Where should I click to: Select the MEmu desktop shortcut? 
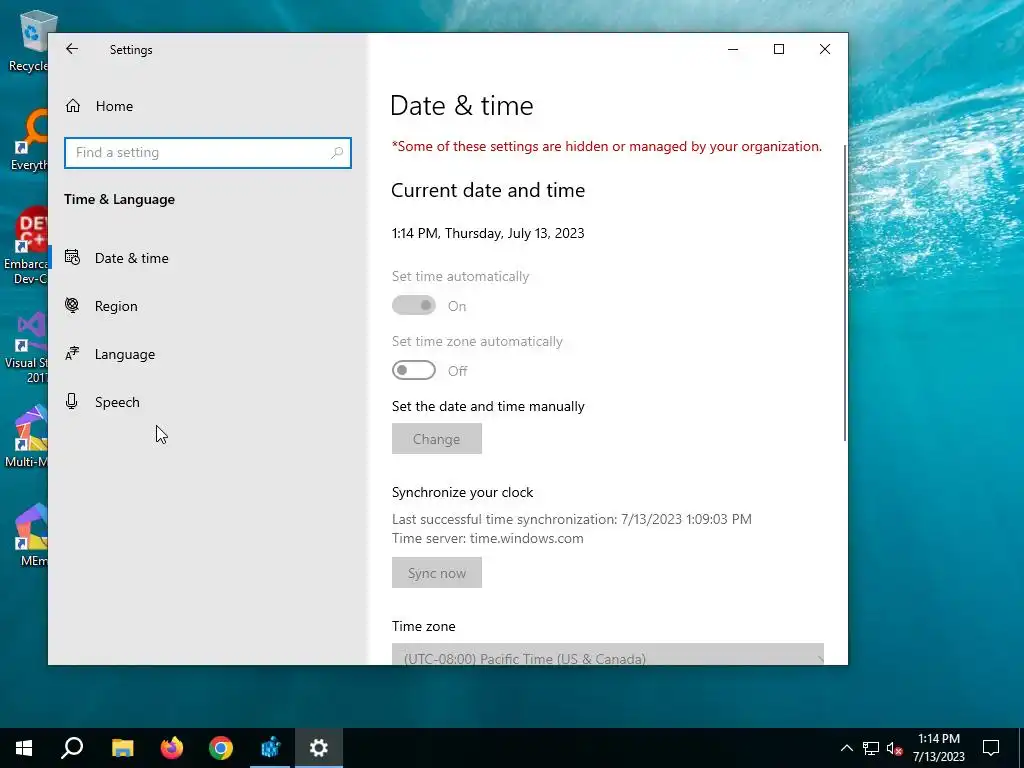(x=31, y=535)
